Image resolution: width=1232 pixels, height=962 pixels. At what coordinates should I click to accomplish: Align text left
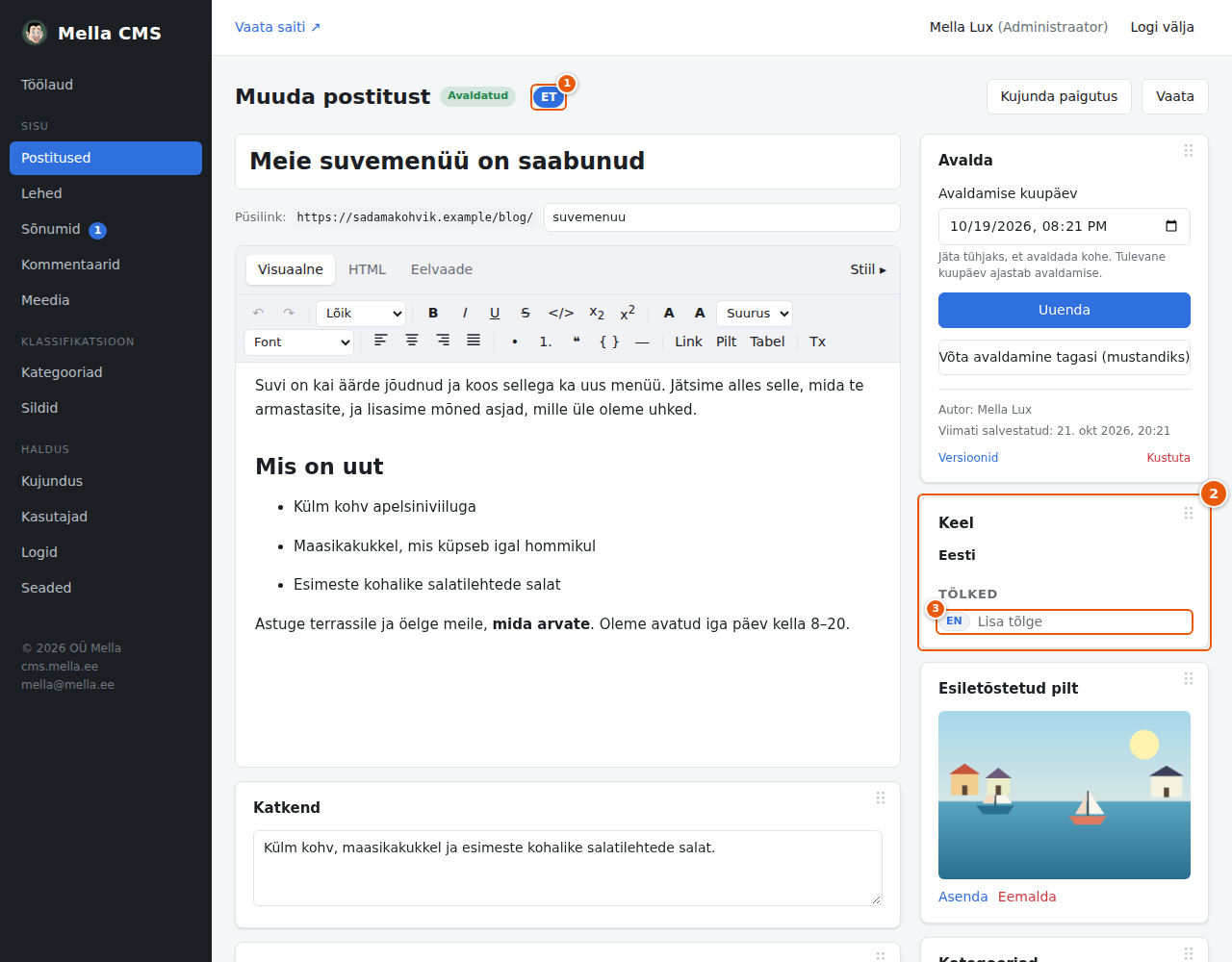coord(381,341)
